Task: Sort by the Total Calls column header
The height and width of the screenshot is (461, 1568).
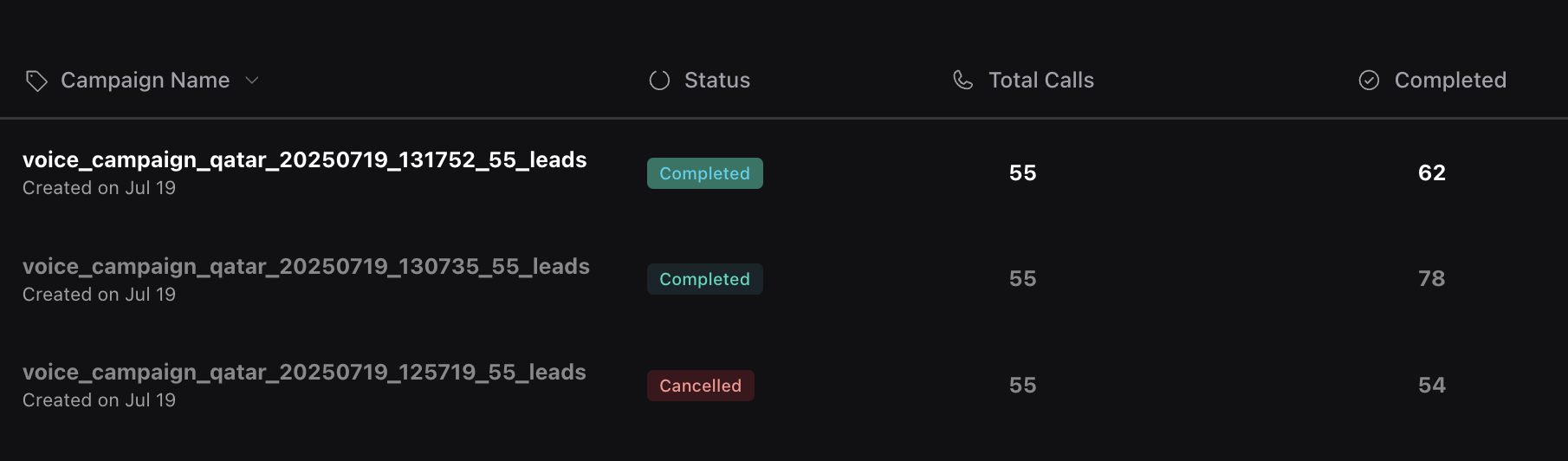Action: 1041,81
